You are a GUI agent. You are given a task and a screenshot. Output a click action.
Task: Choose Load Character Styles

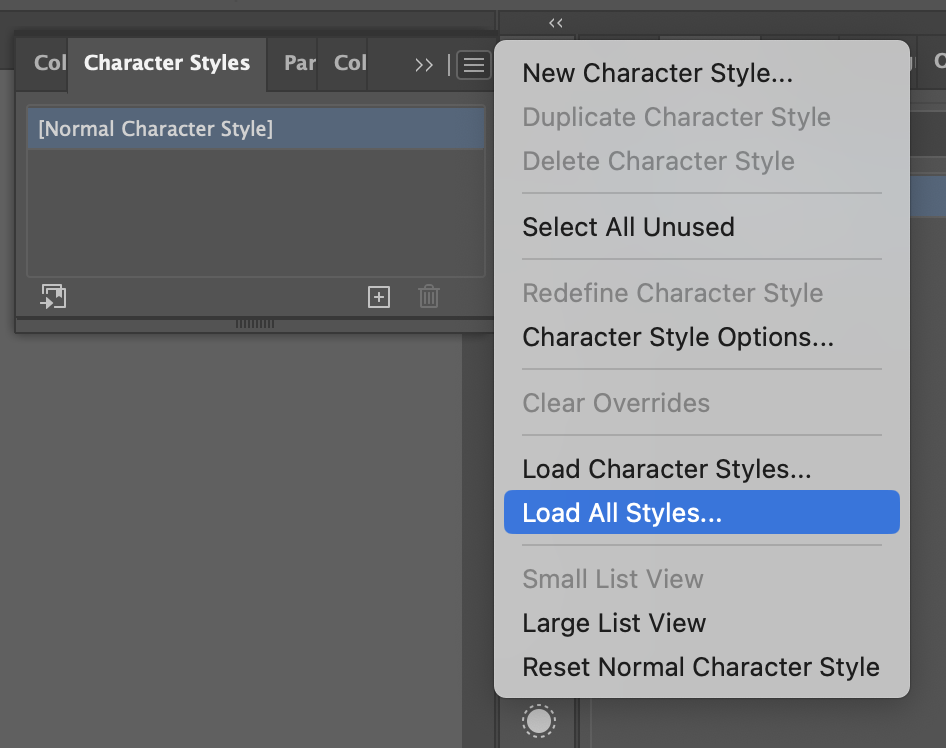click(666, 468)
